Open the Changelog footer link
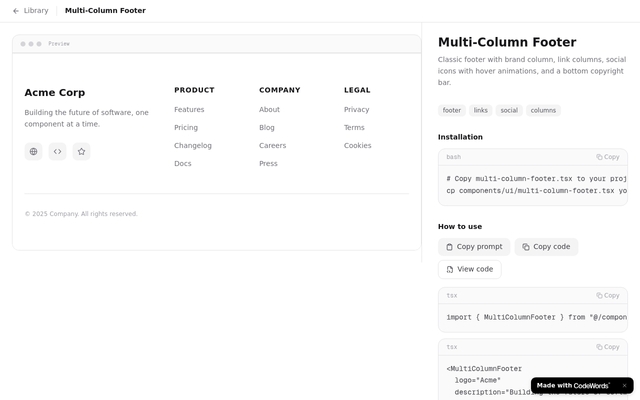 pyautogui.click(x=193, y=145)
